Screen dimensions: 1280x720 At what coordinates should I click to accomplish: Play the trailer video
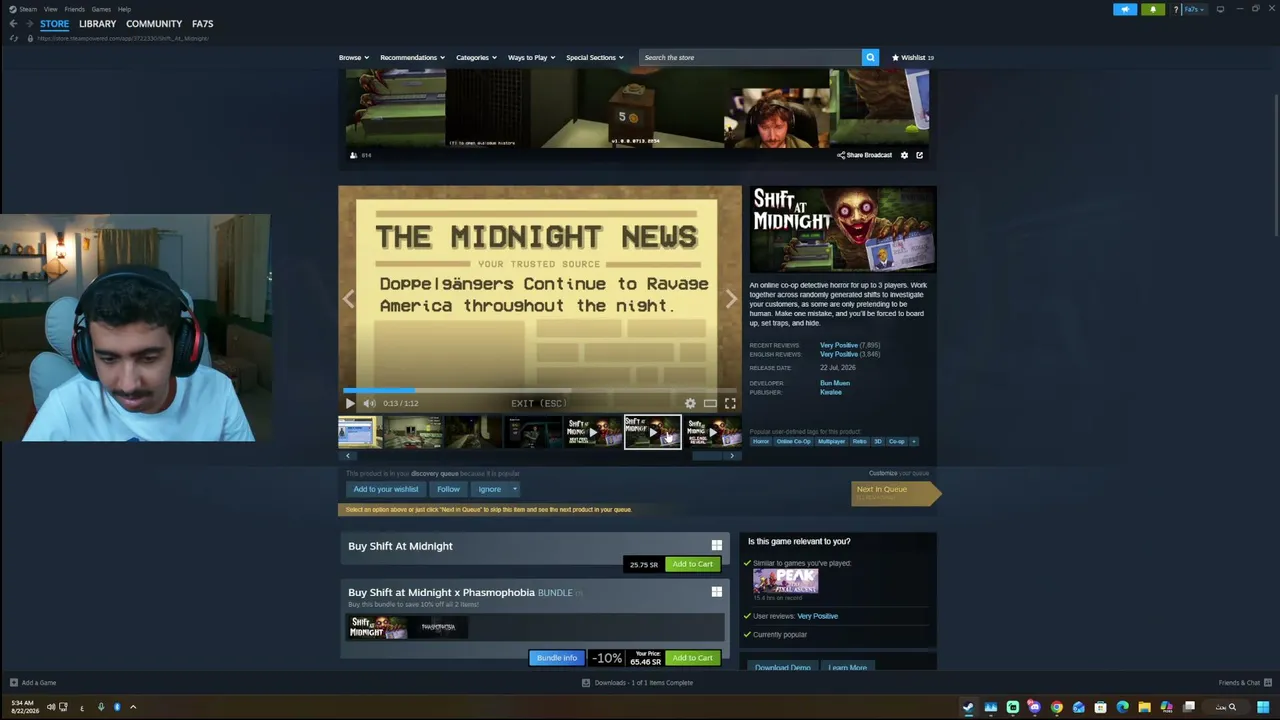click(350, 403)
